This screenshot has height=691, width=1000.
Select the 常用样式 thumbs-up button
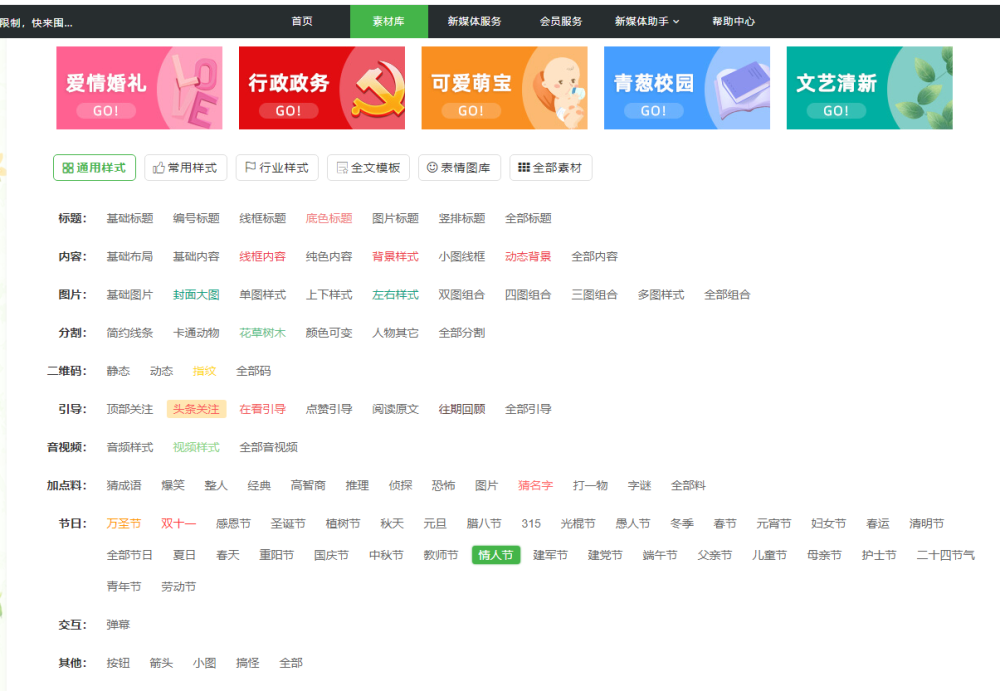186,168
